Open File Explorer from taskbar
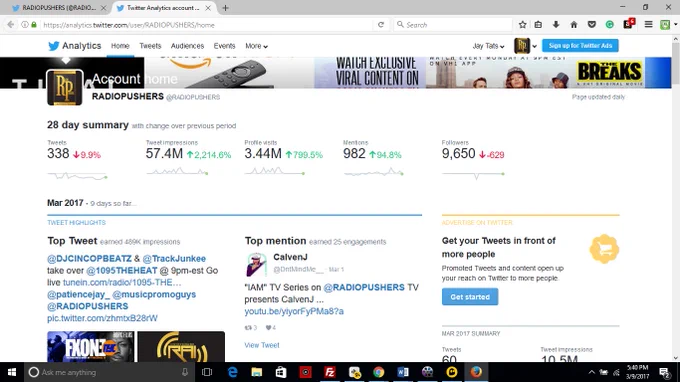 [x=257, y=372]
